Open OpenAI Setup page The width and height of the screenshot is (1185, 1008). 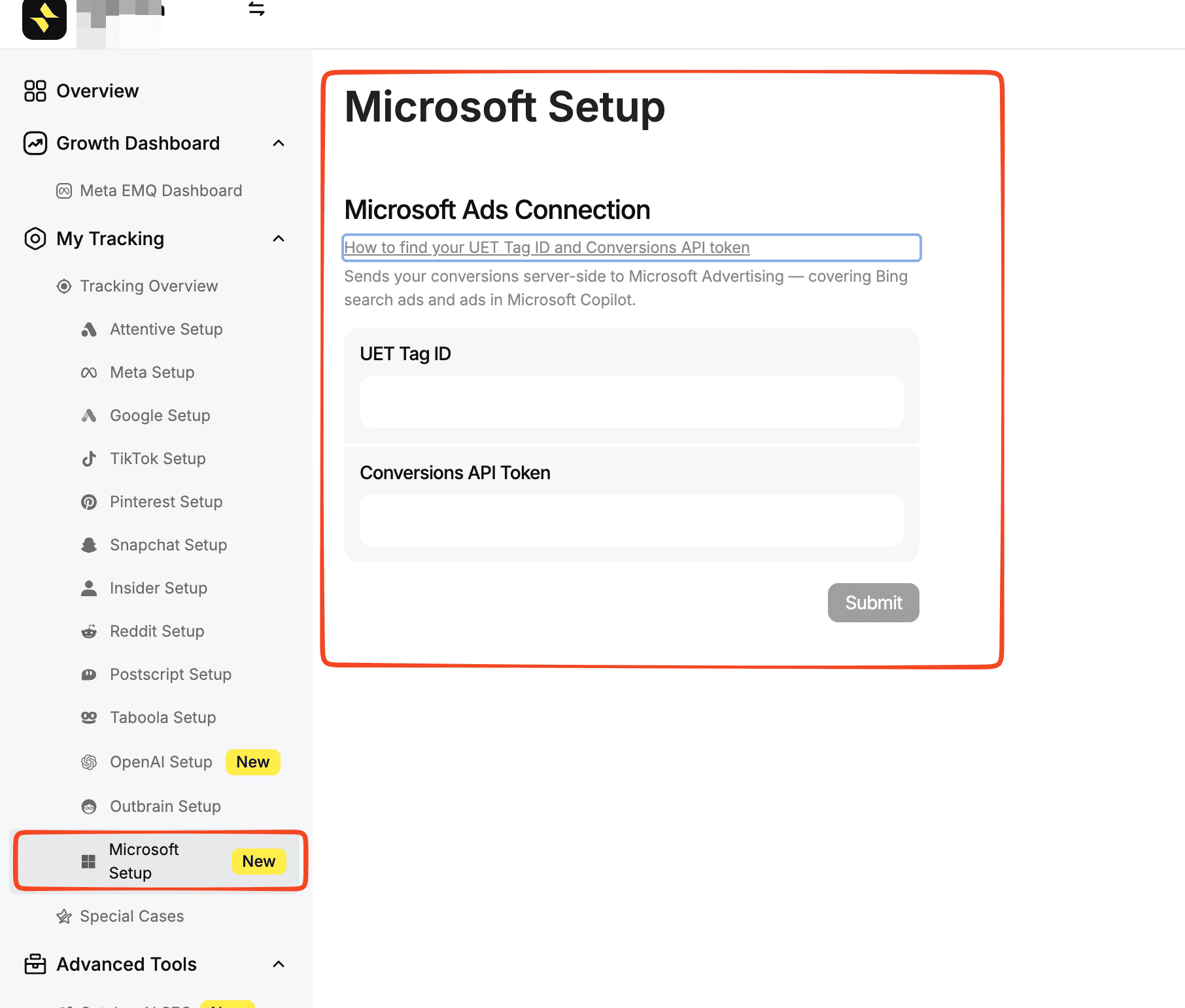click(x=161, y=762)
